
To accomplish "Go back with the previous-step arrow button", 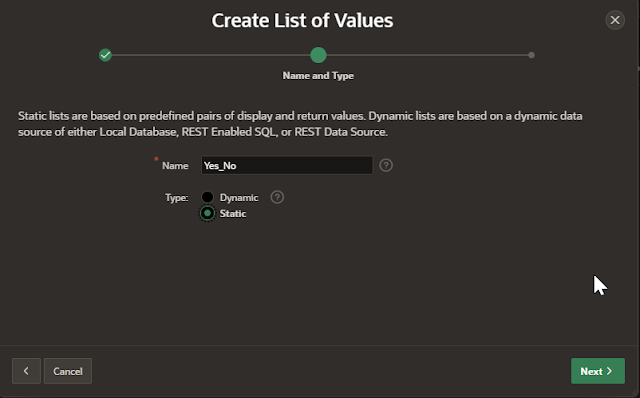I will [x=26, y=371].
